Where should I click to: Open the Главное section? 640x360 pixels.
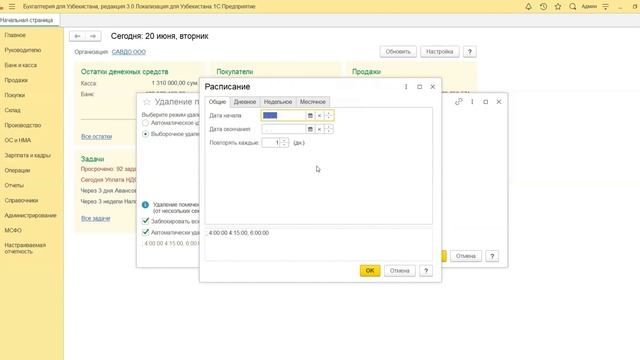(x=15, y=35)
